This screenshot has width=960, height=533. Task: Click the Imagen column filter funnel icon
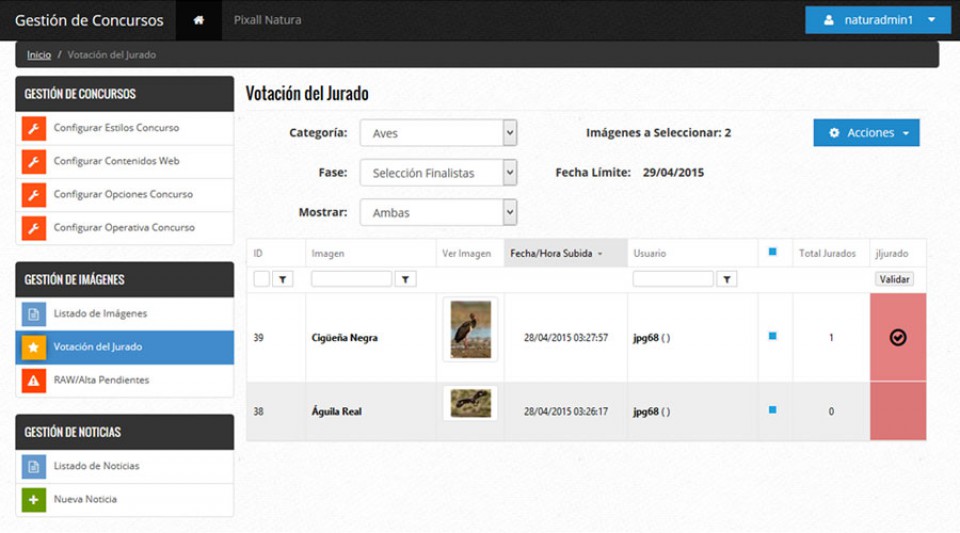pos(405,280)
